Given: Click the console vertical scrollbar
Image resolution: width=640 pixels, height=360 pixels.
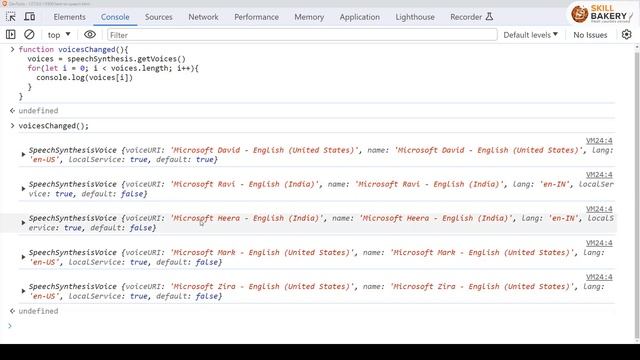Looking at the screenshot, I should point(637,194).
